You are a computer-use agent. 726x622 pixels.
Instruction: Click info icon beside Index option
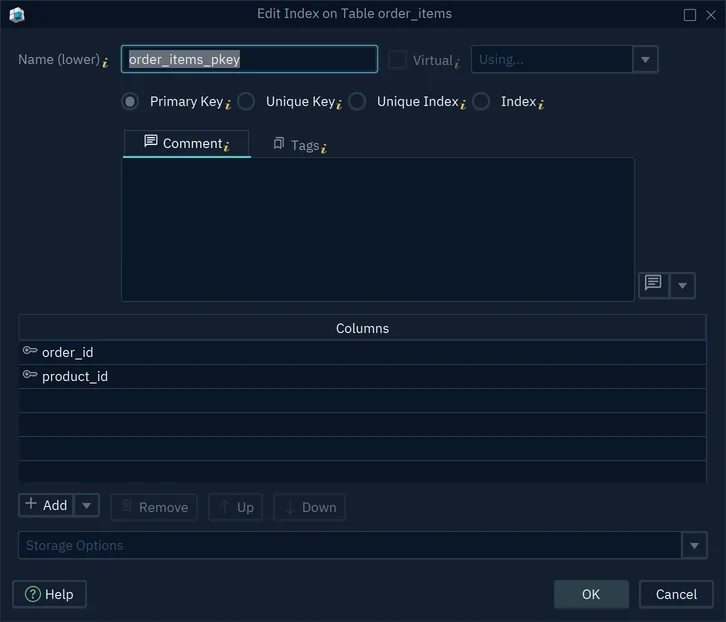pos(541,105)
